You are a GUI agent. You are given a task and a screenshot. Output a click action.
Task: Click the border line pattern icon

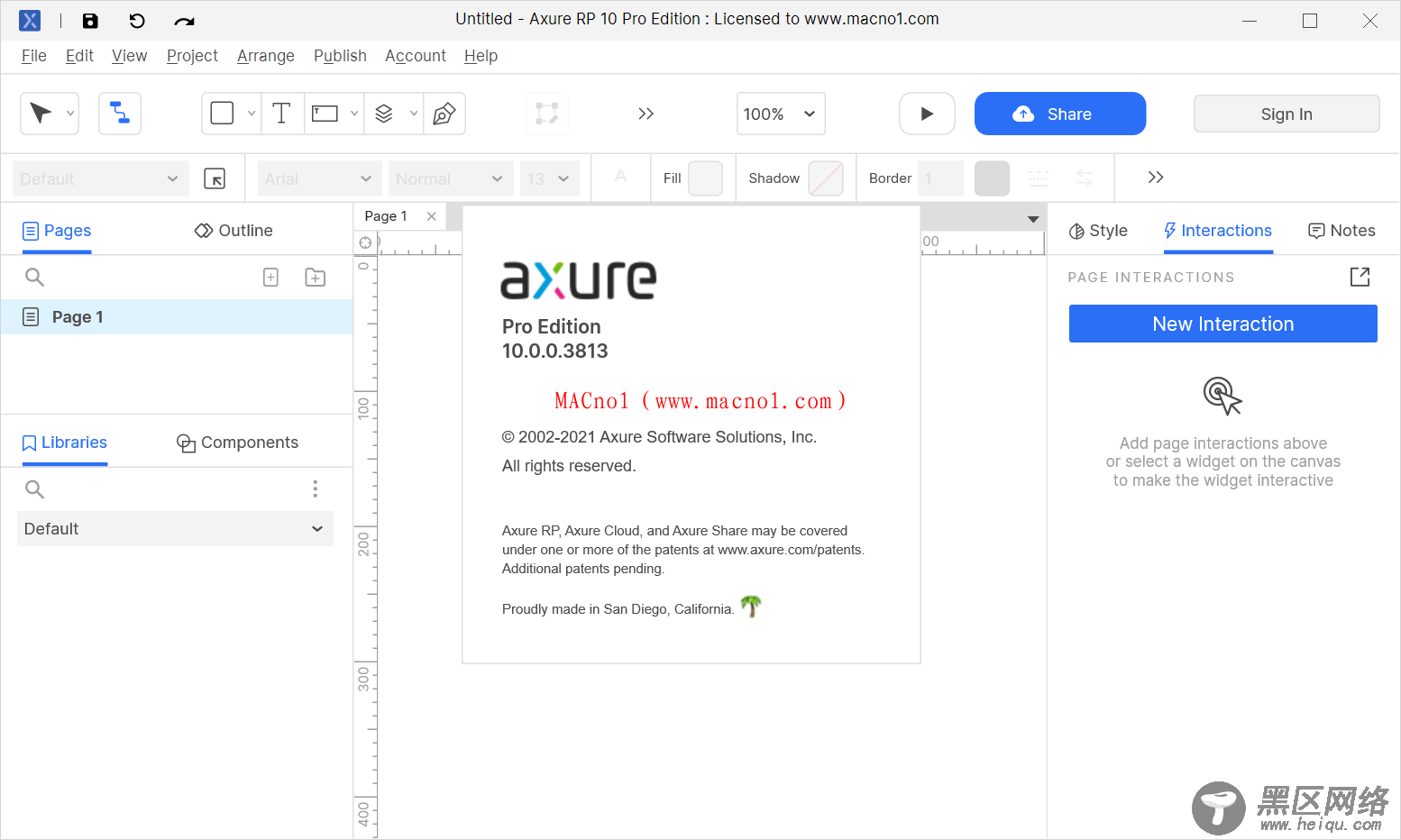coord(1039,178)
